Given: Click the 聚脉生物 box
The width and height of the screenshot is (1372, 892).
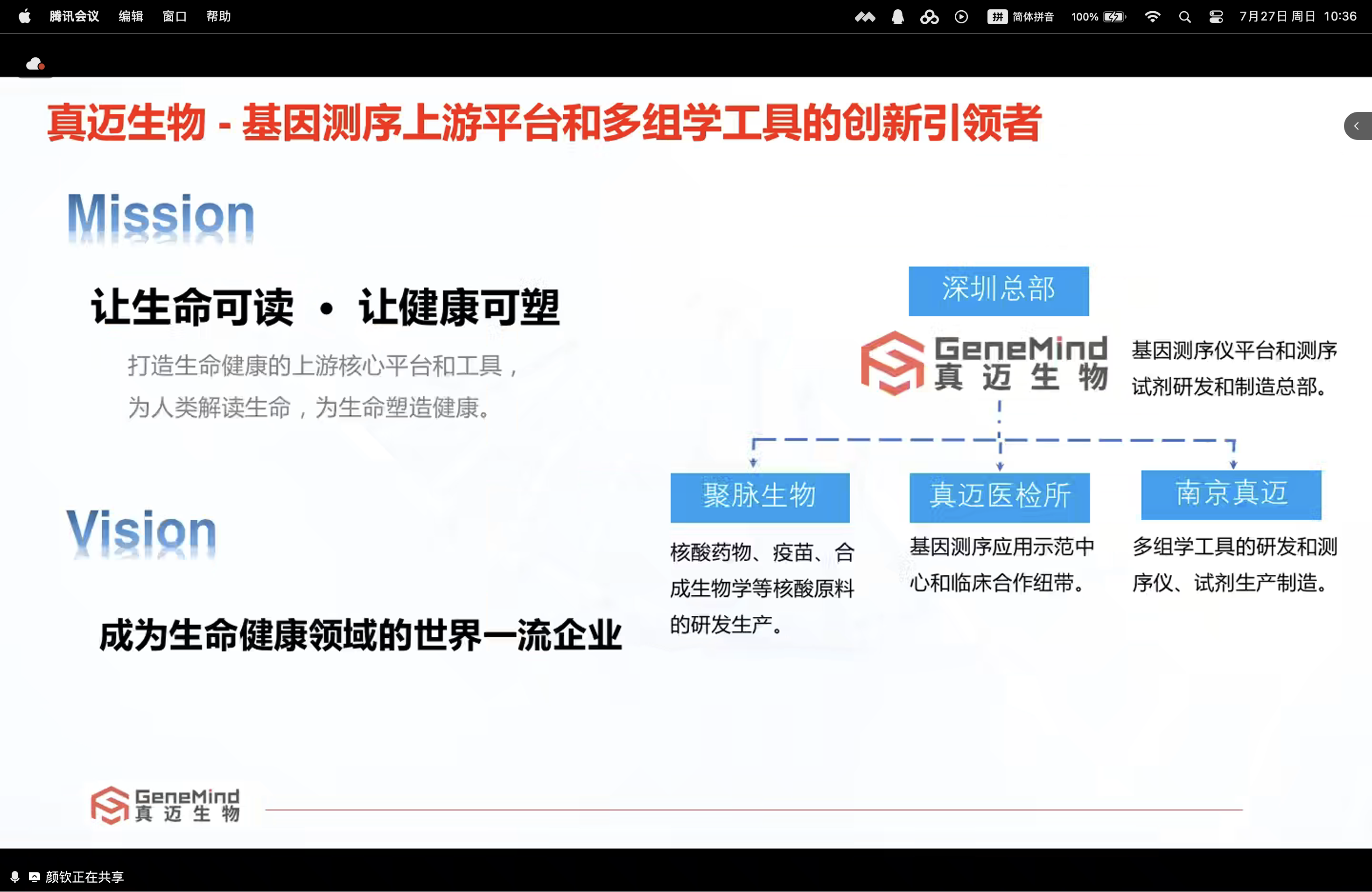Looking at the screenshot, I should [x=760, y=497].
